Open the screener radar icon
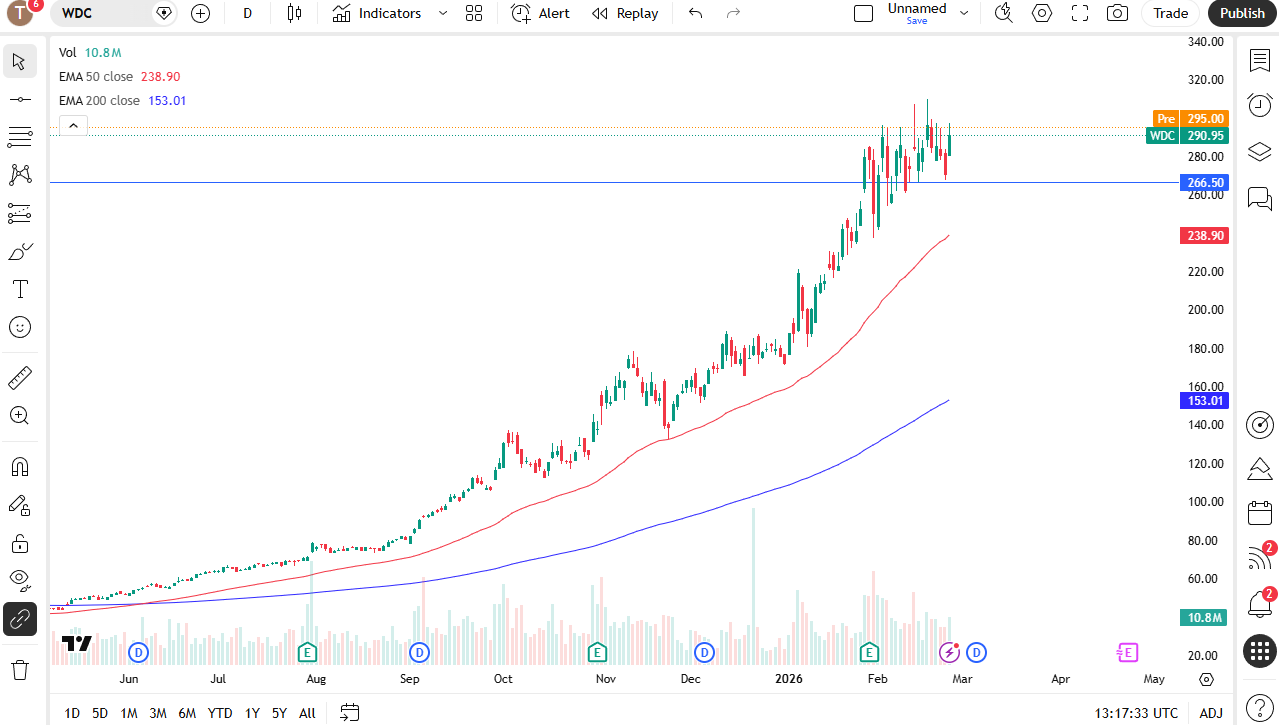Image resolution: width=1279 pixels, height=725 pixels. [x=1259, y=424]
